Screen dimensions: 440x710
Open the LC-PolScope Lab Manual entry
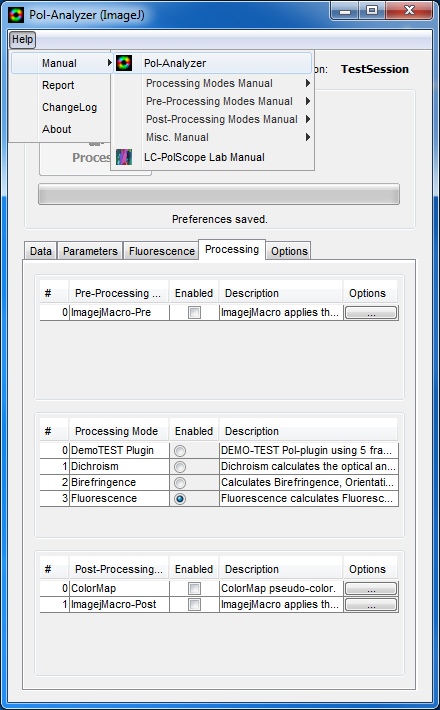[x=212, y=157]
